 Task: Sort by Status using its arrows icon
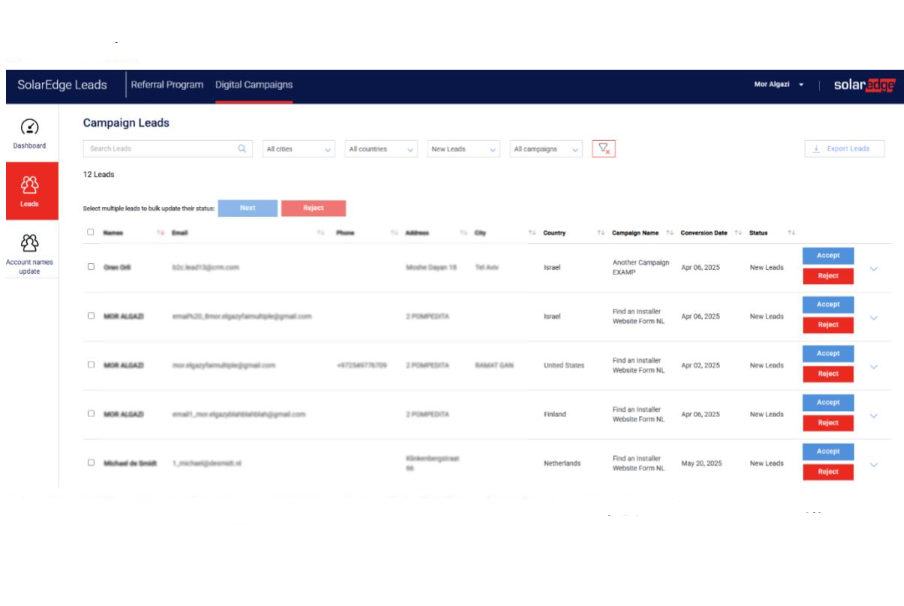792,232
